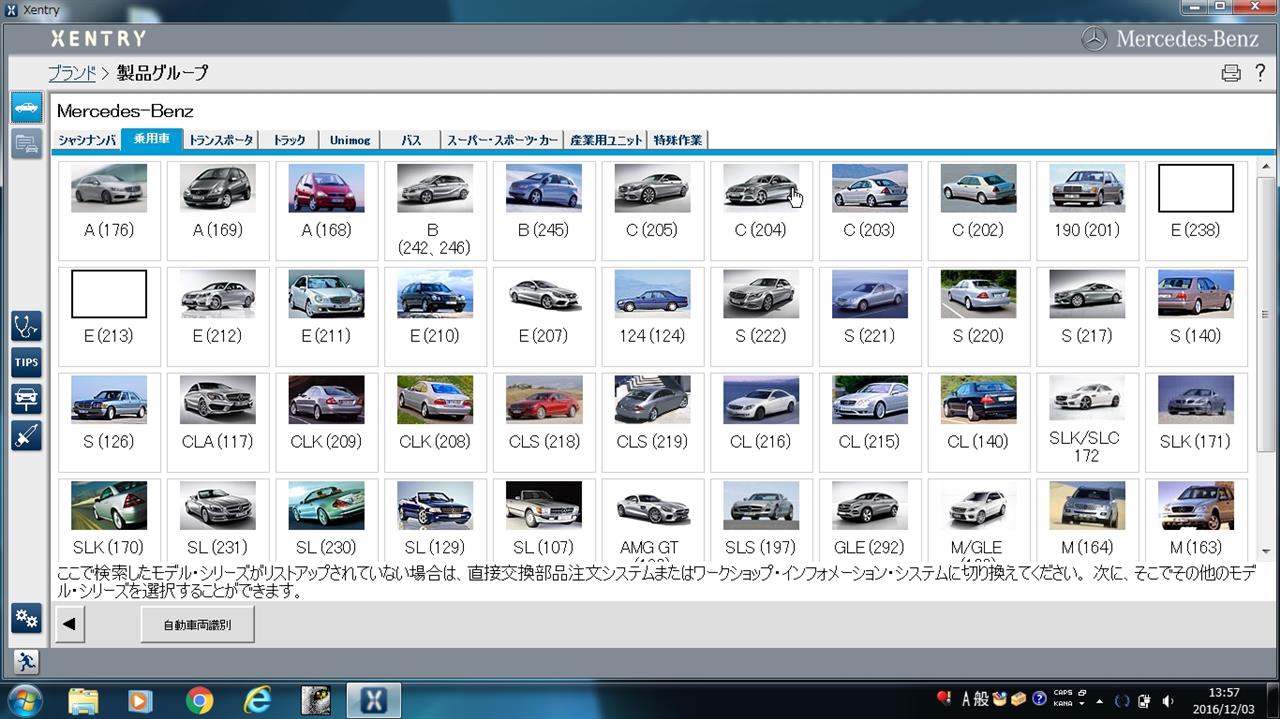
Task: Select the E (213) model tile
Action: coord(109,316)
